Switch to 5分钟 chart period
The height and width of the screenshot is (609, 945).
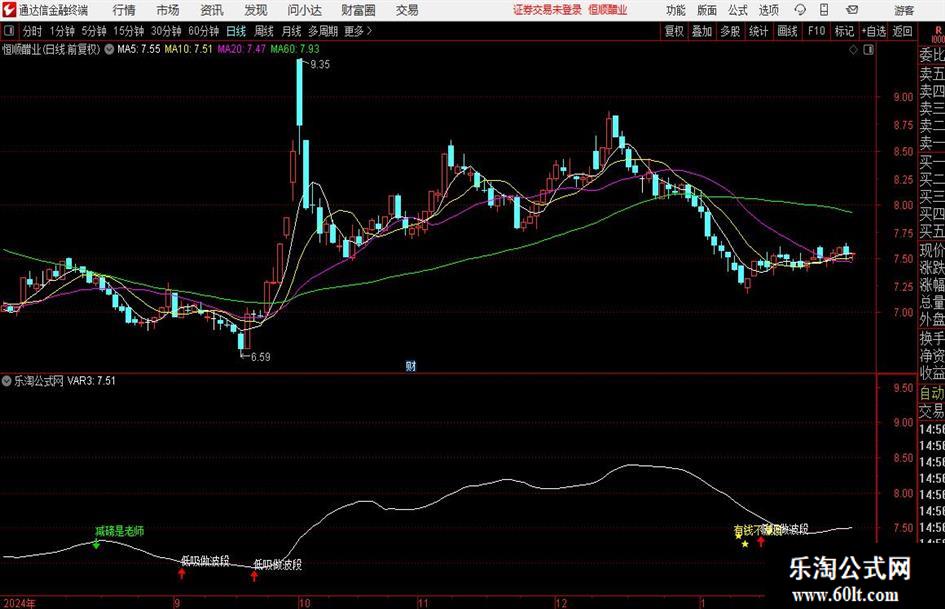(x=94, y=31)
